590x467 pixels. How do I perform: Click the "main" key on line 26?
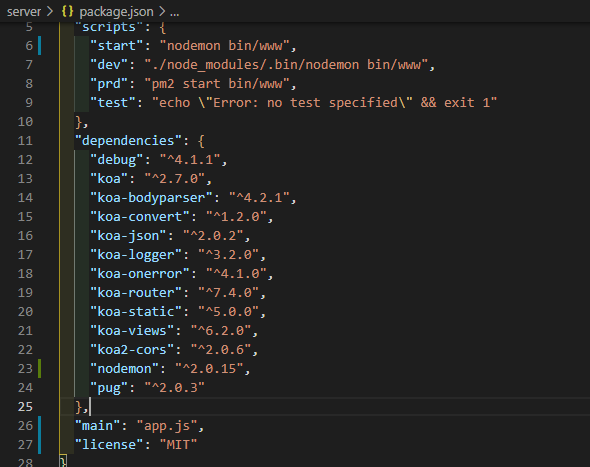97,426
